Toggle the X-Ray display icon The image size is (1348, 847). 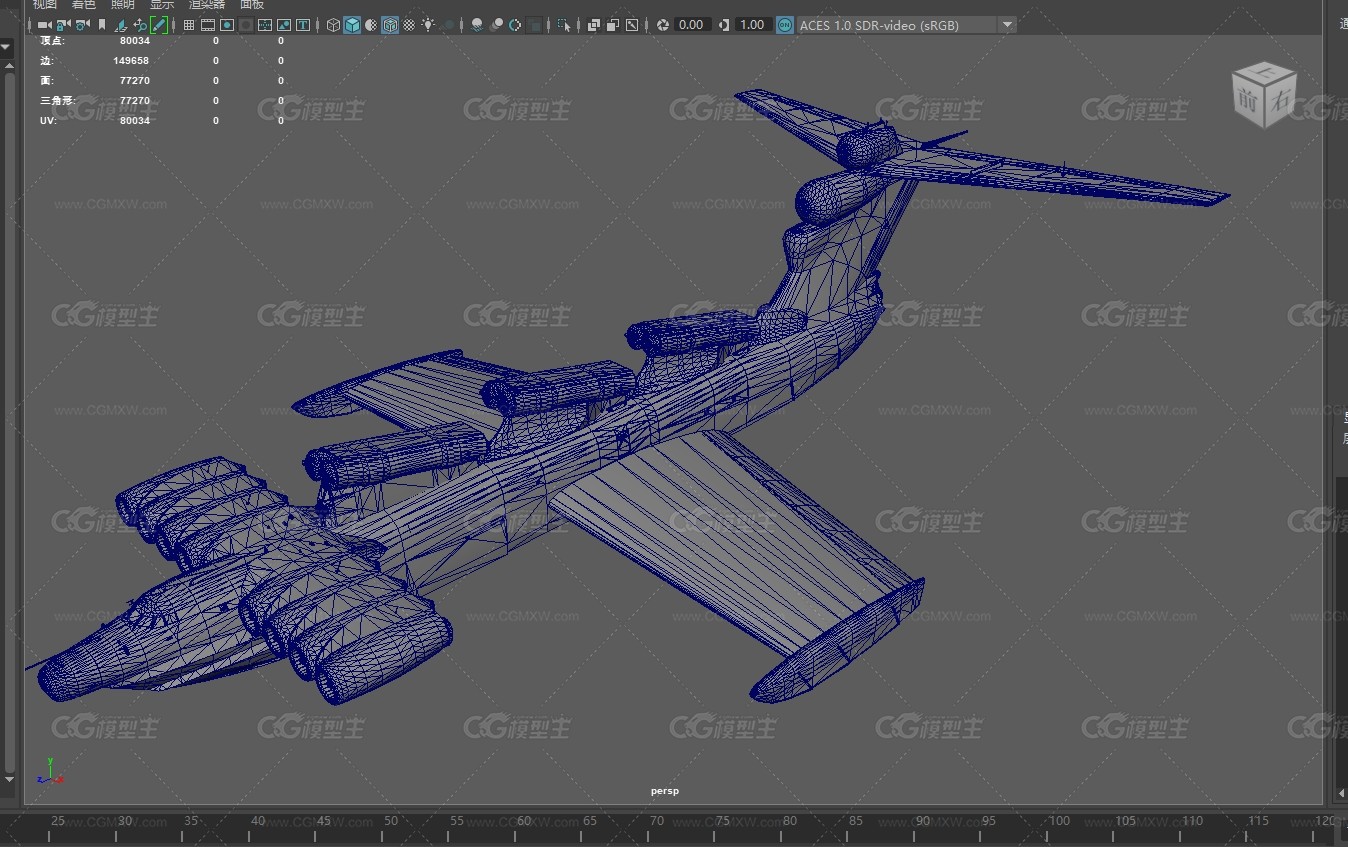594,25
